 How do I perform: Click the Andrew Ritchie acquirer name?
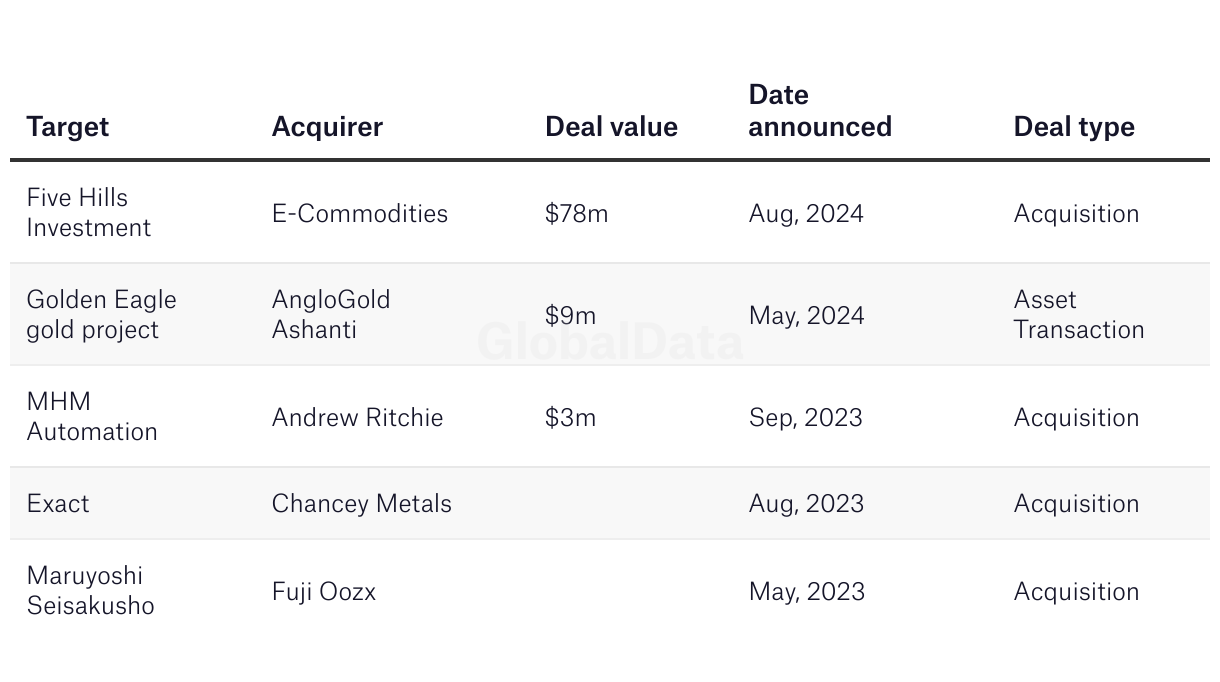pos(357,417)
